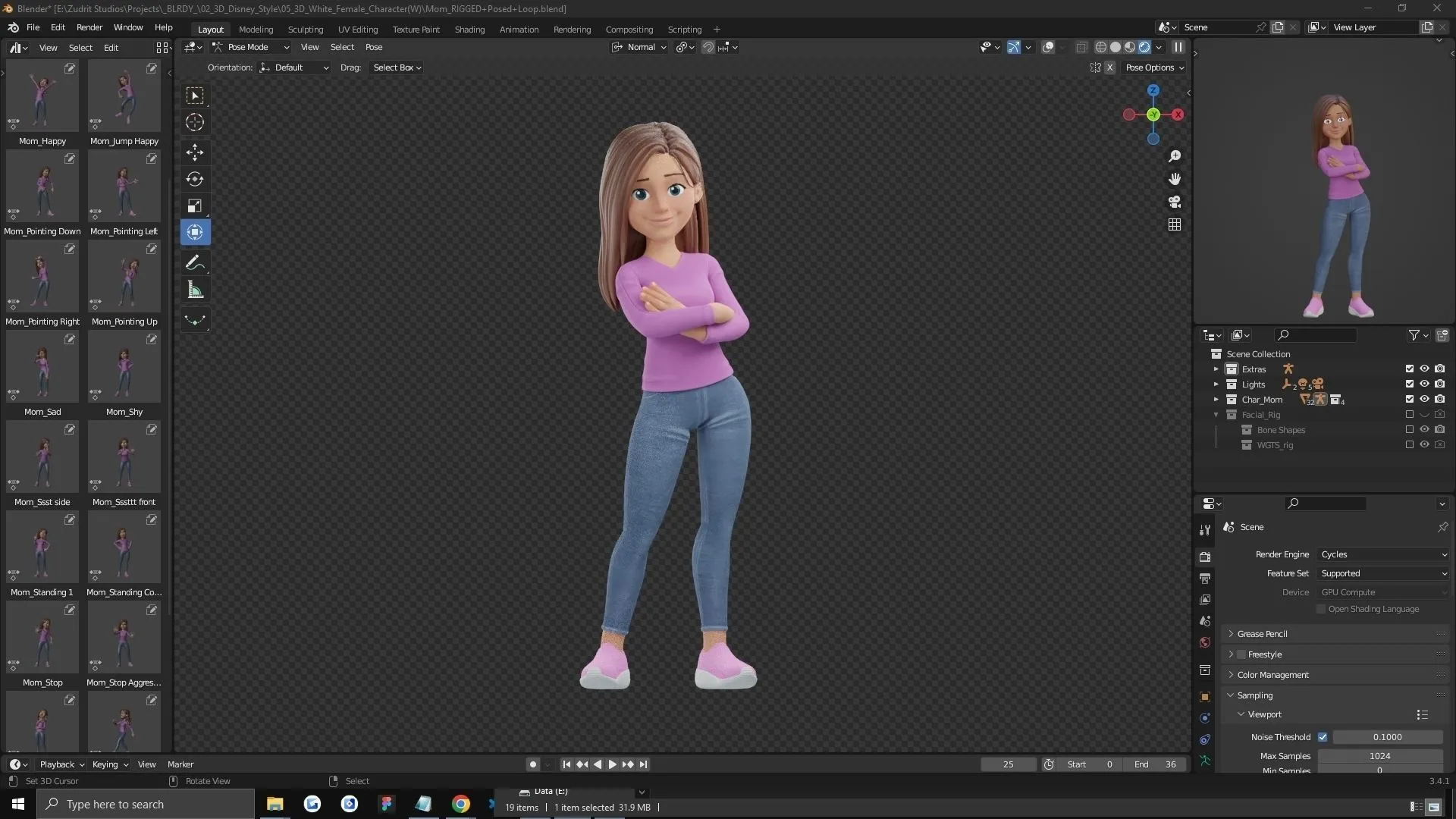Jump to the last frame with skip-to-end button
Screen dimensions: 1456x819
click(x=644, y=764)
